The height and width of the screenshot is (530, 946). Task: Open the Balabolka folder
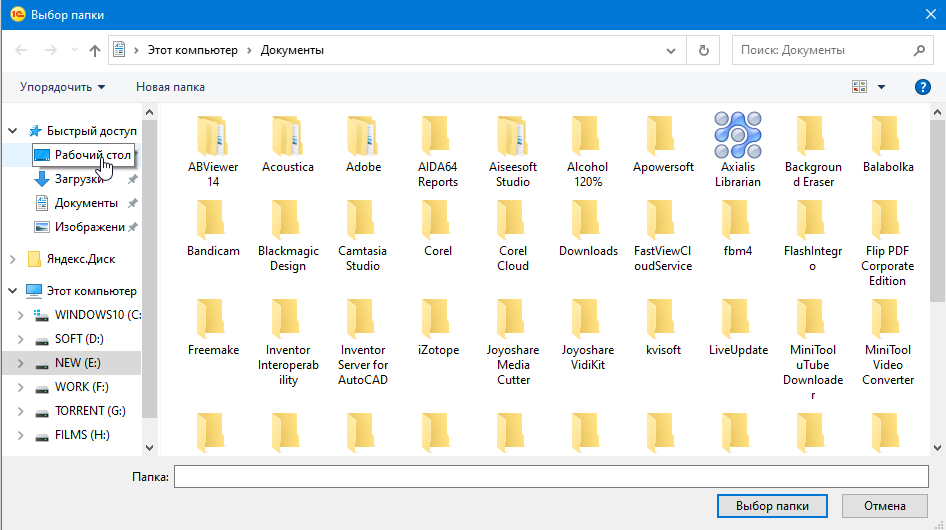(887, 145)
